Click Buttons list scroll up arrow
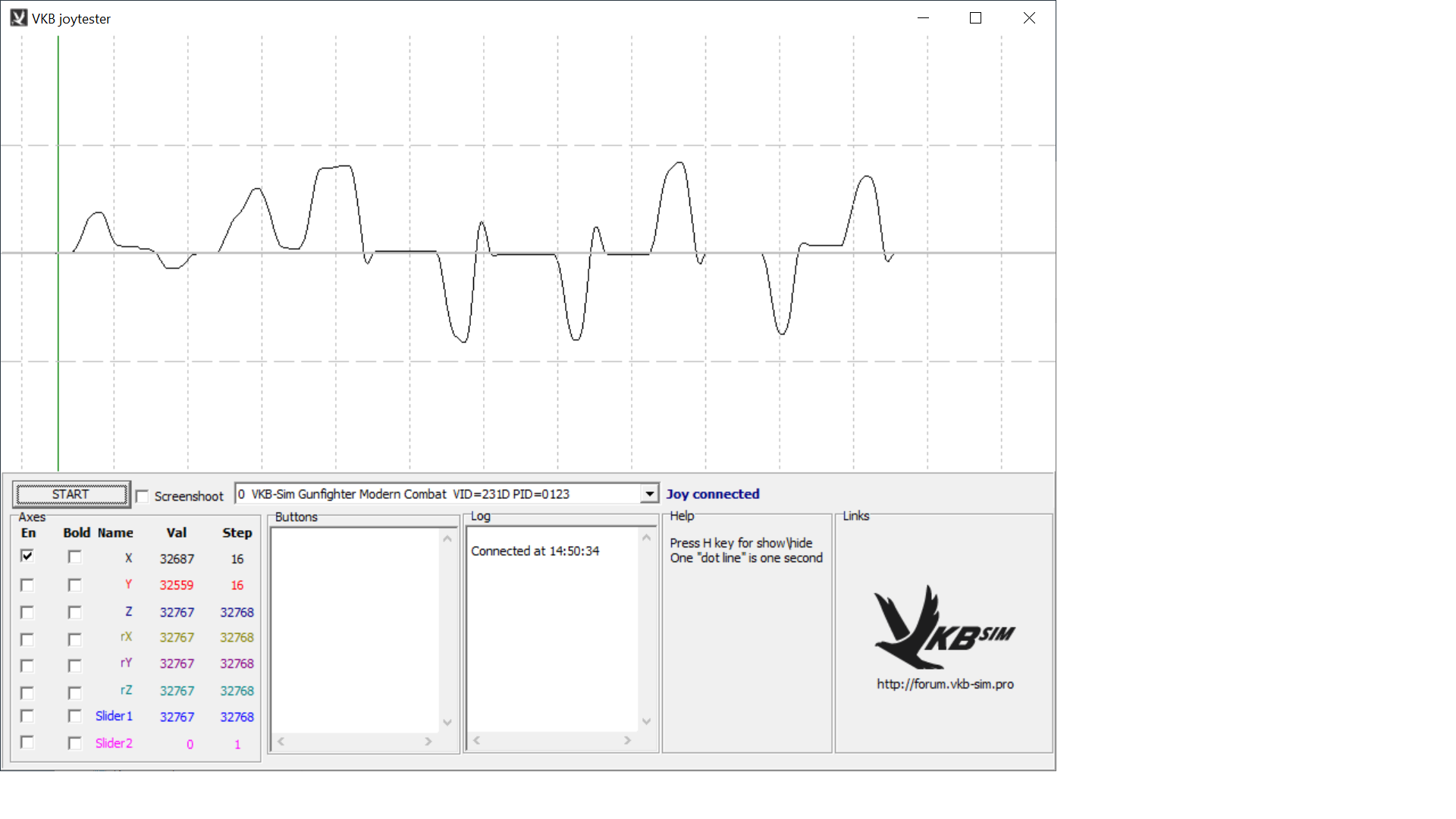1456x819 pixels. (447, 538)
